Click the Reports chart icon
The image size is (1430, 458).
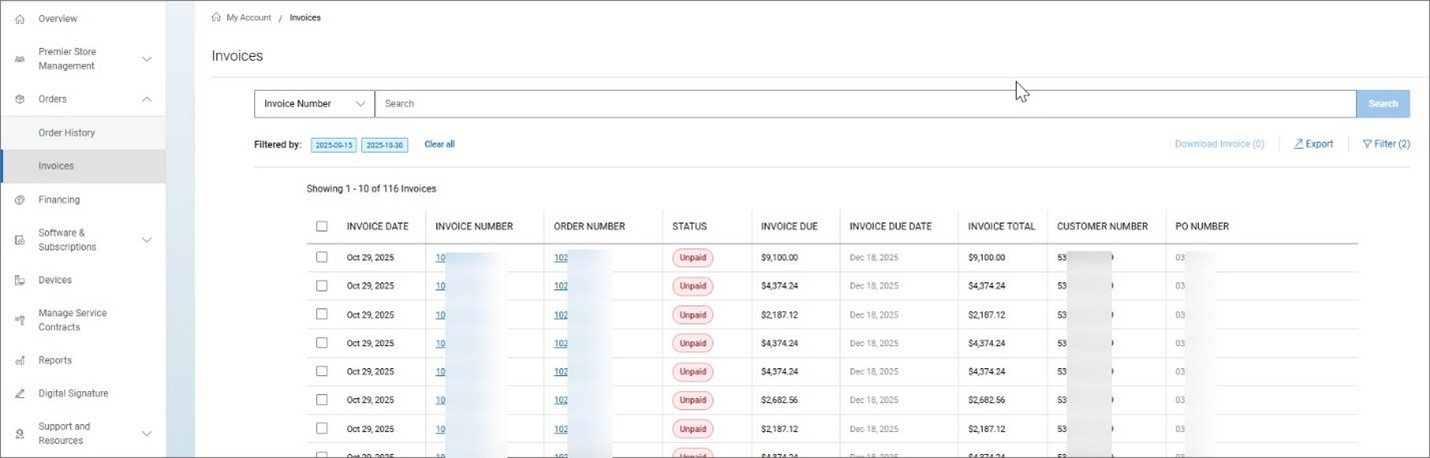pyautogui.click(x=20, y=360)
